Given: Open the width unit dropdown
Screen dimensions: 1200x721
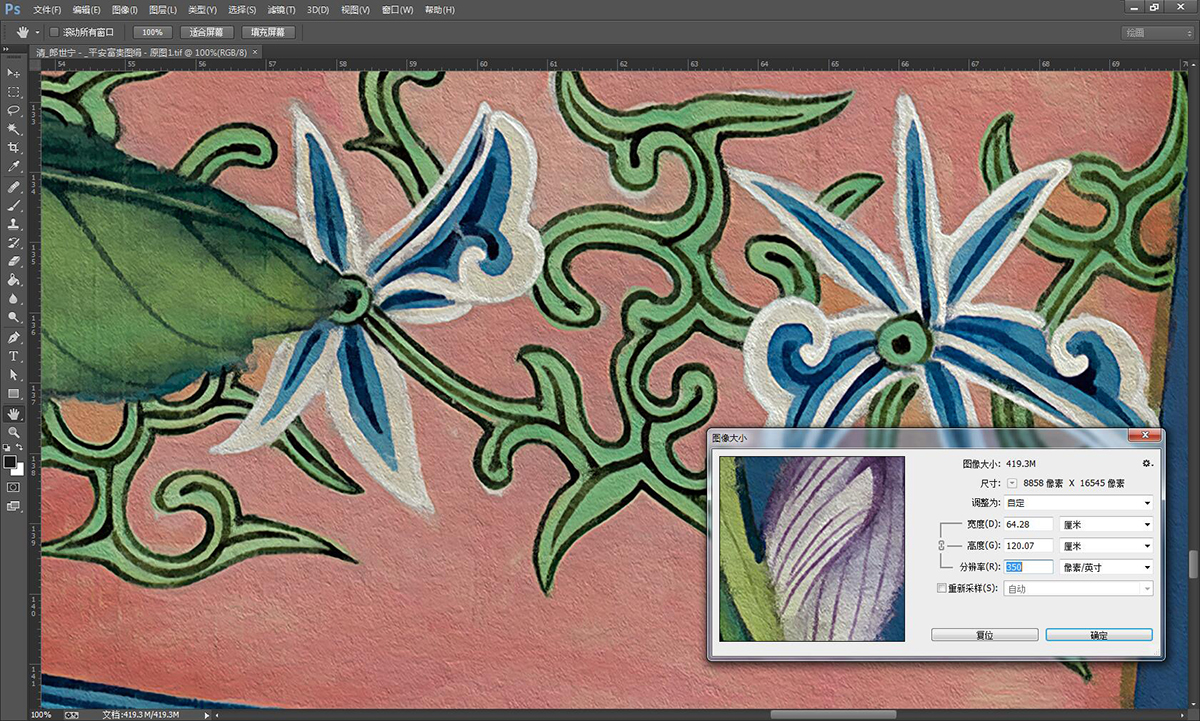Looking at the screenshot, I should tap(1106, 524).
